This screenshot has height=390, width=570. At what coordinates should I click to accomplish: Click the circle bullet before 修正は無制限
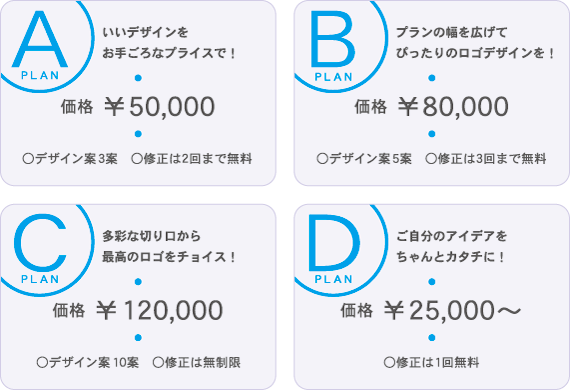tap(158, 363)
